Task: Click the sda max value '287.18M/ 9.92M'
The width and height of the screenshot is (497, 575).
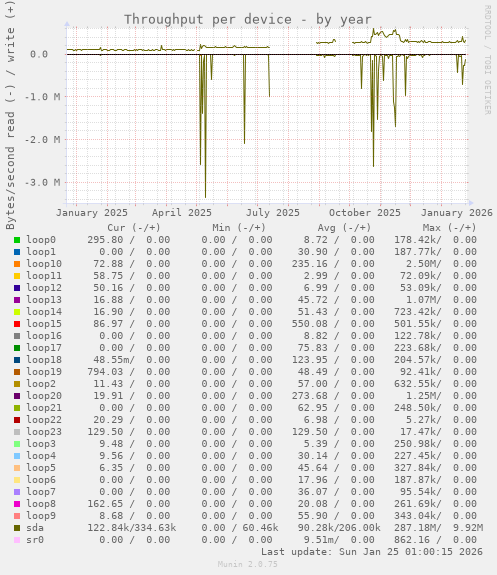Action: click(439, 528)
